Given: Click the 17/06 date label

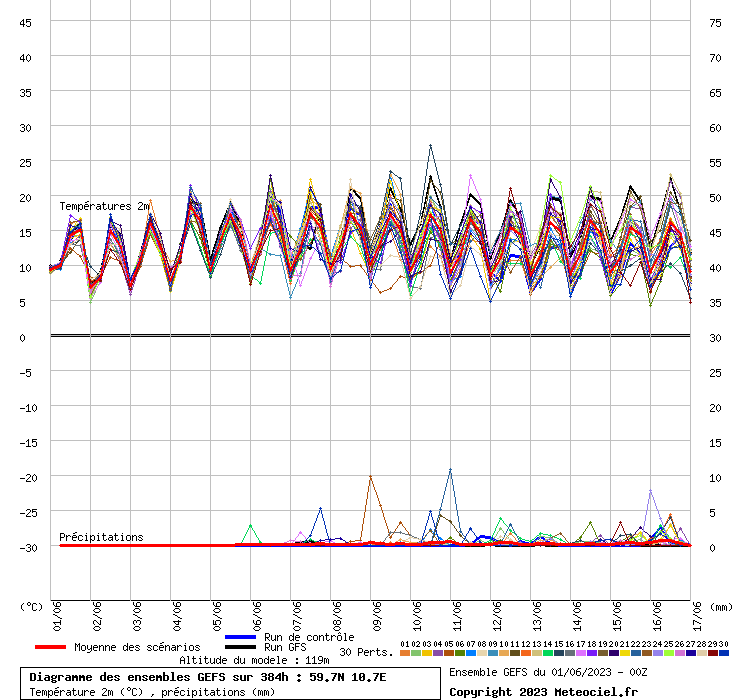Looking at the screenshot, I should 697,616.
